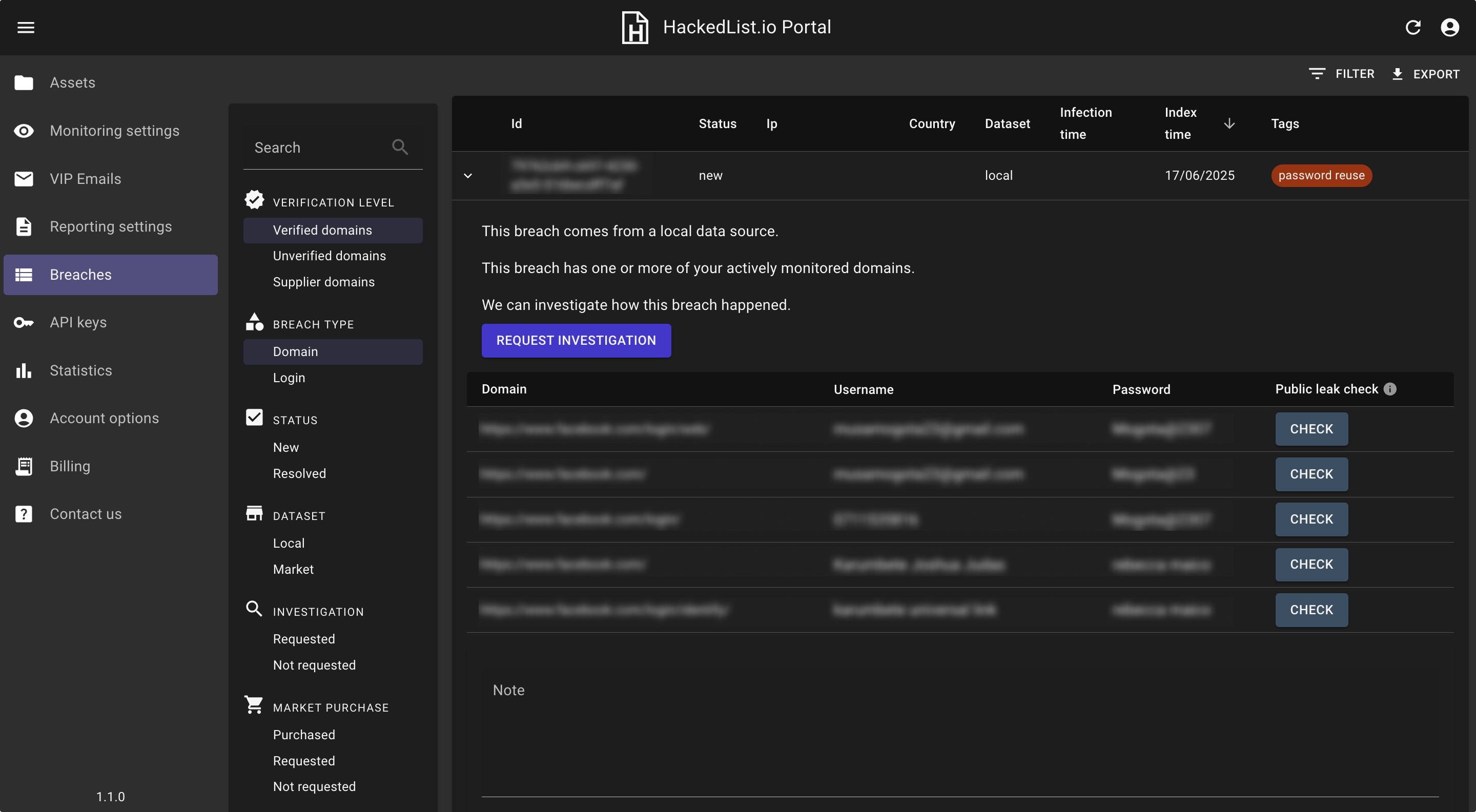The image size is (1476, 812).
Task: Open the Assets folder icon in sidebar
Action: 24,82
